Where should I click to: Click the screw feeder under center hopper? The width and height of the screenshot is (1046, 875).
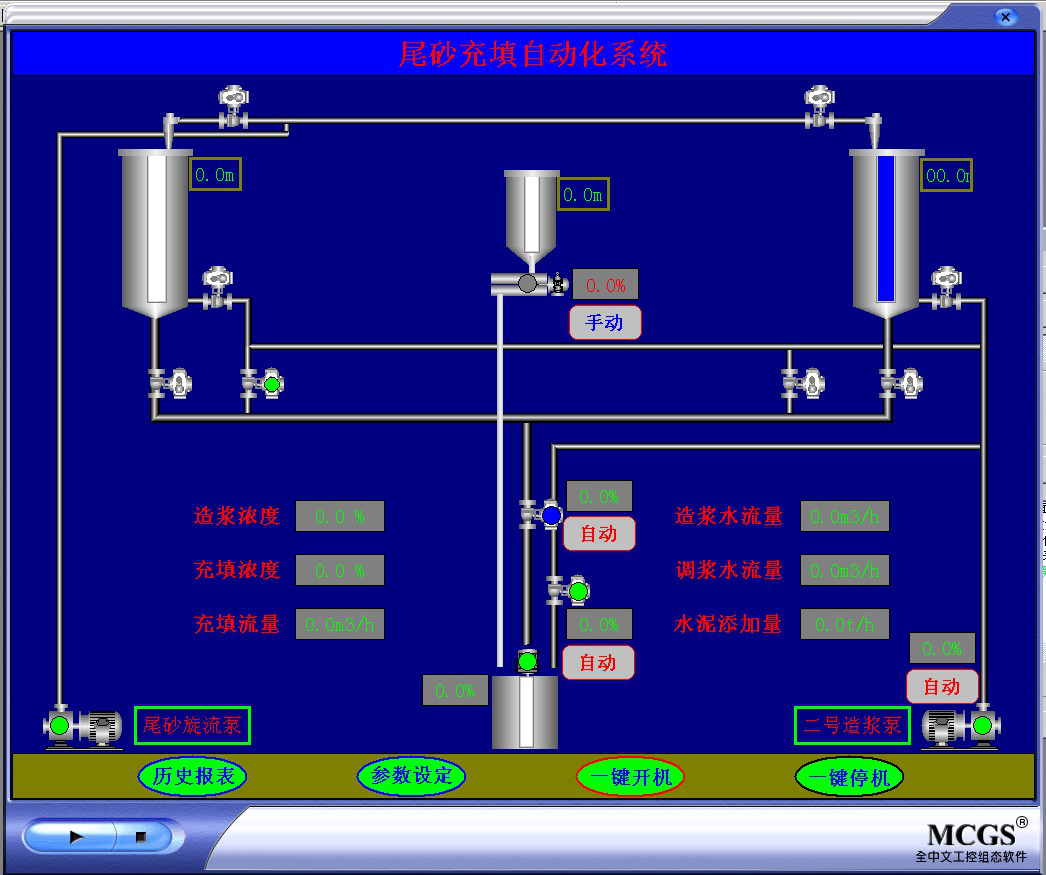528,284
